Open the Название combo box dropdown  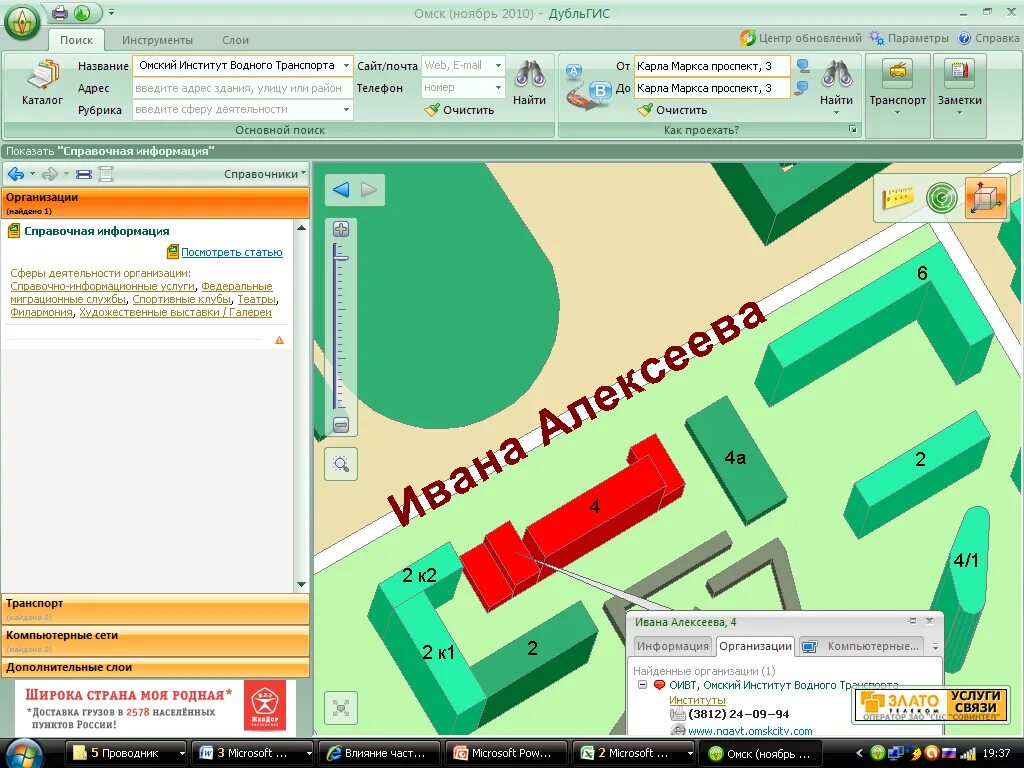346,65
